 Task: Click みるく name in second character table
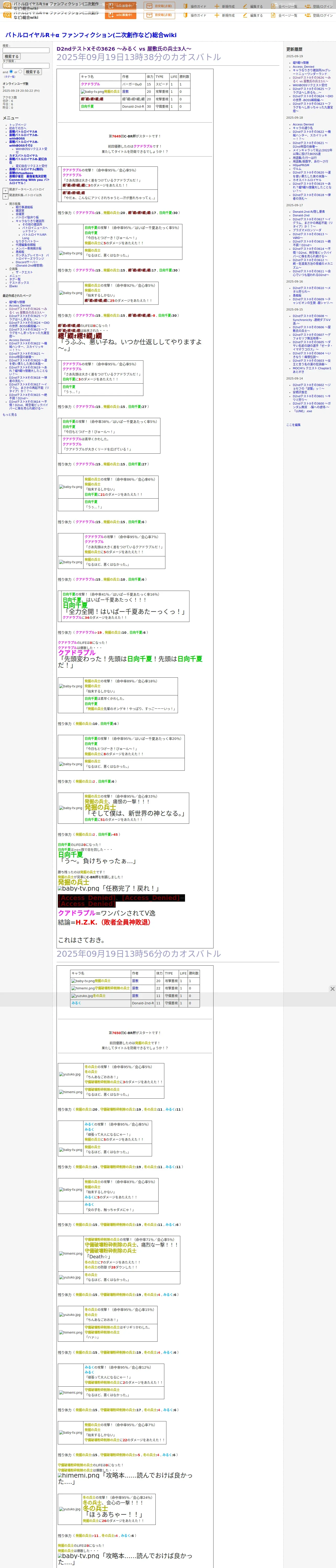[x=76, y=1003]
